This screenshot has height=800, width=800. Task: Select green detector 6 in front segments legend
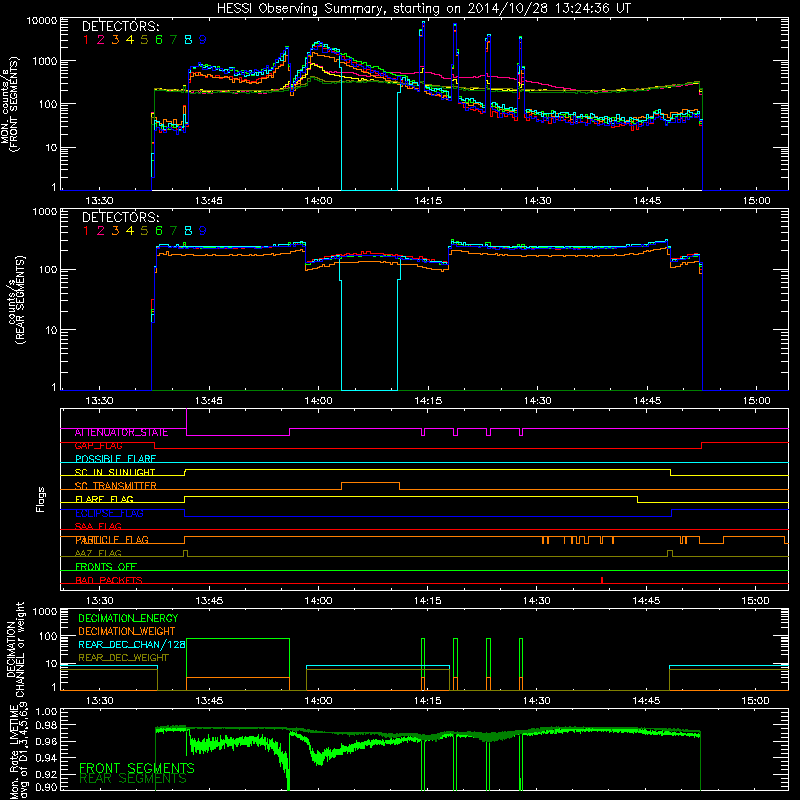point(159,40)
